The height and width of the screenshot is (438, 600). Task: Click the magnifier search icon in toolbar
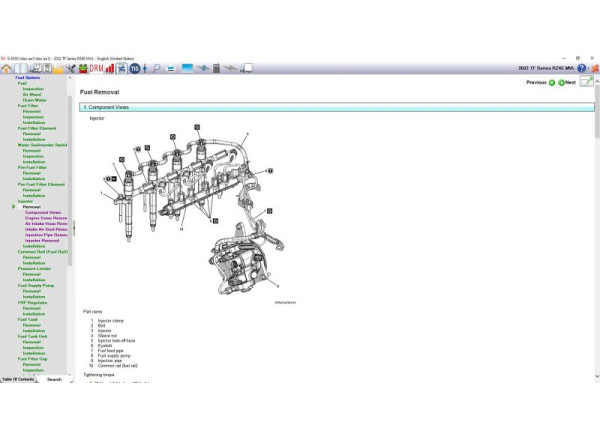tap(157, 68)
